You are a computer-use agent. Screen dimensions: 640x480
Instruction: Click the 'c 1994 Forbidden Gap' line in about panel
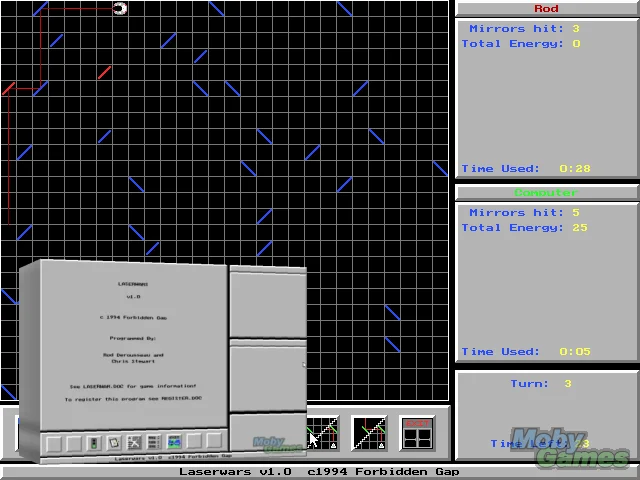coord(133,318)
